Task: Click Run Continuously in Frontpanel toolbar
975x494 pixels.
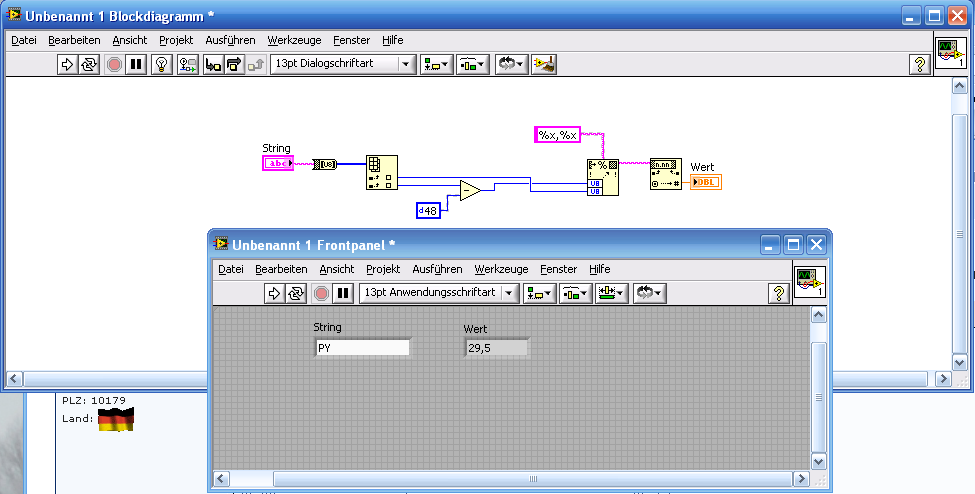Action: click(x=295, y=293)
